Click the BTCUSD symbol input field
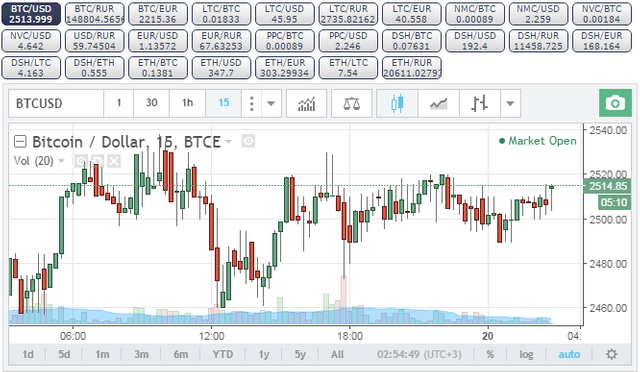640x372 pixels. [x=56, y=103]
